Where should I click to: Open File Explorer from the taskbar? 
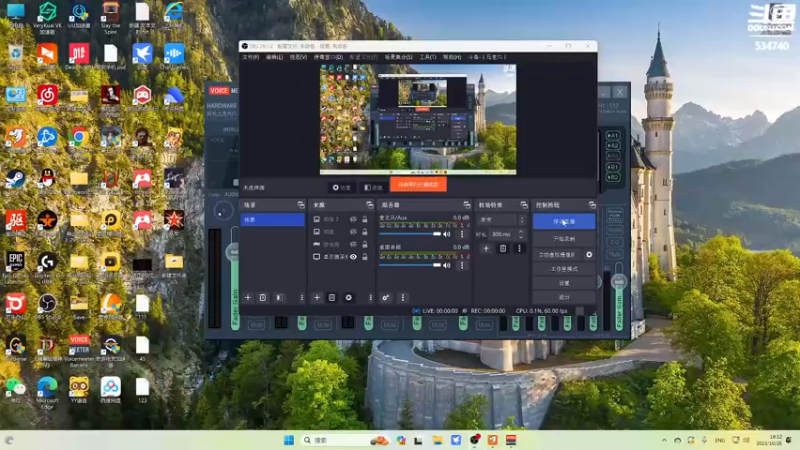pos(437,440)
